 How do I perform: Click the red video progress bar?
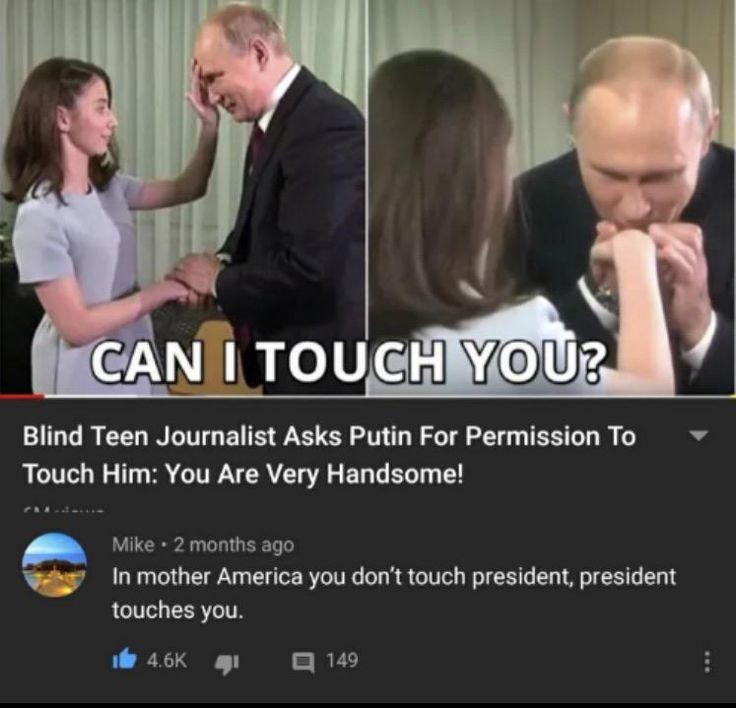(22, 396)
